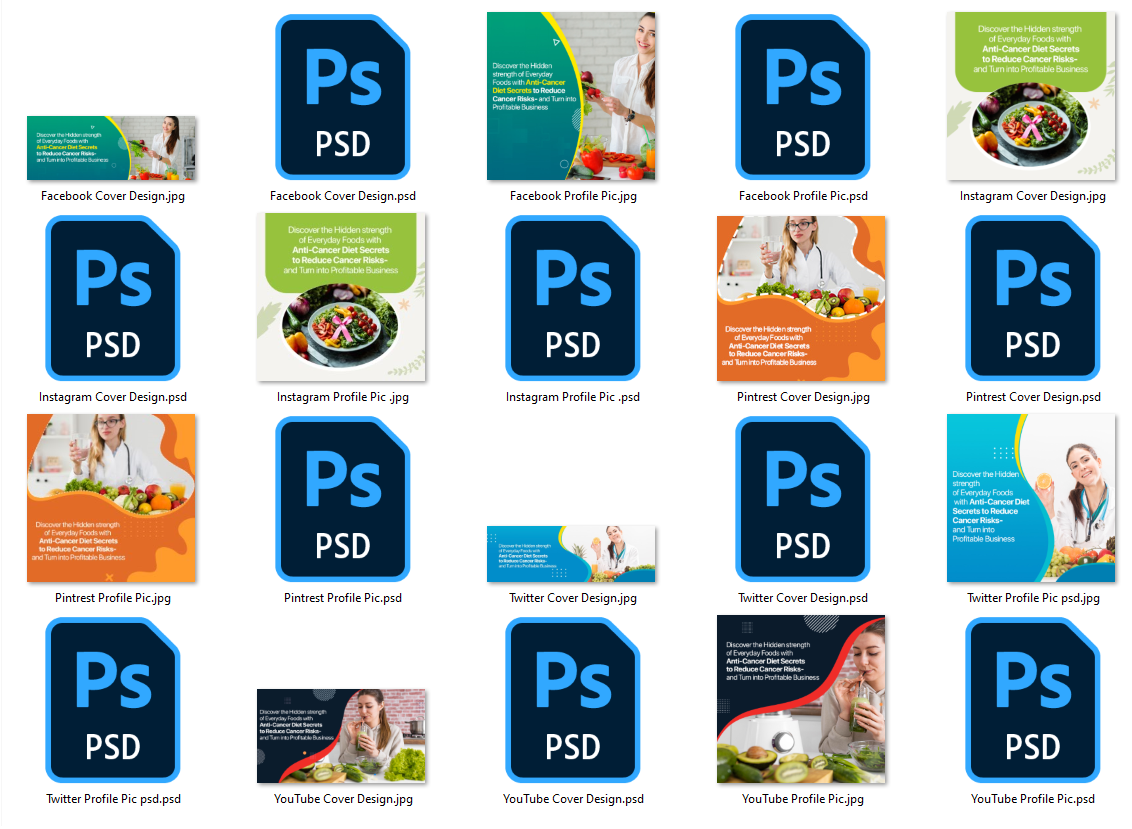Click the YouTube Profile Pic.jpg filename label
Viewport: 1132px width, 829px height.
(802, 799)
